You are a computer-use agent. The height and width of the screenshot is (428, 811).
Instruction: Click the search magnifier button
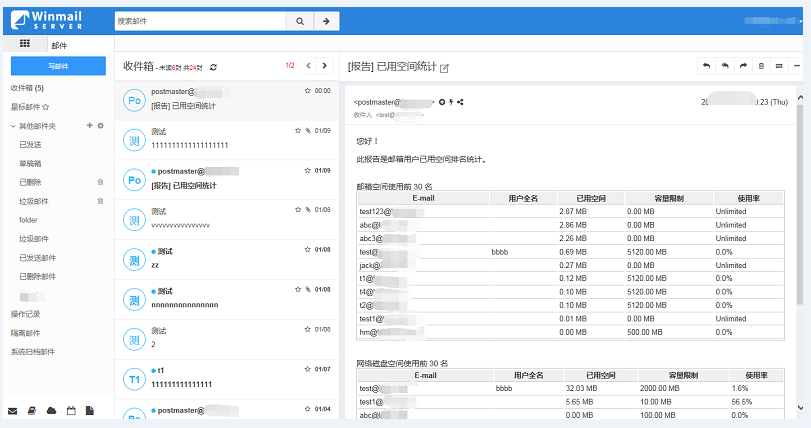[x=300, y=21]
